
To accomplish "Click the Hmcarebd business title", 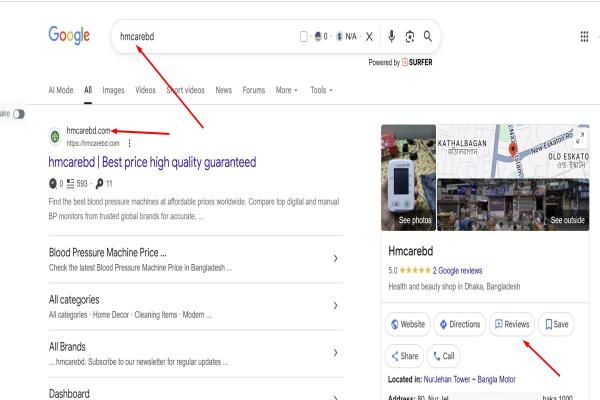I will point(411,251).
